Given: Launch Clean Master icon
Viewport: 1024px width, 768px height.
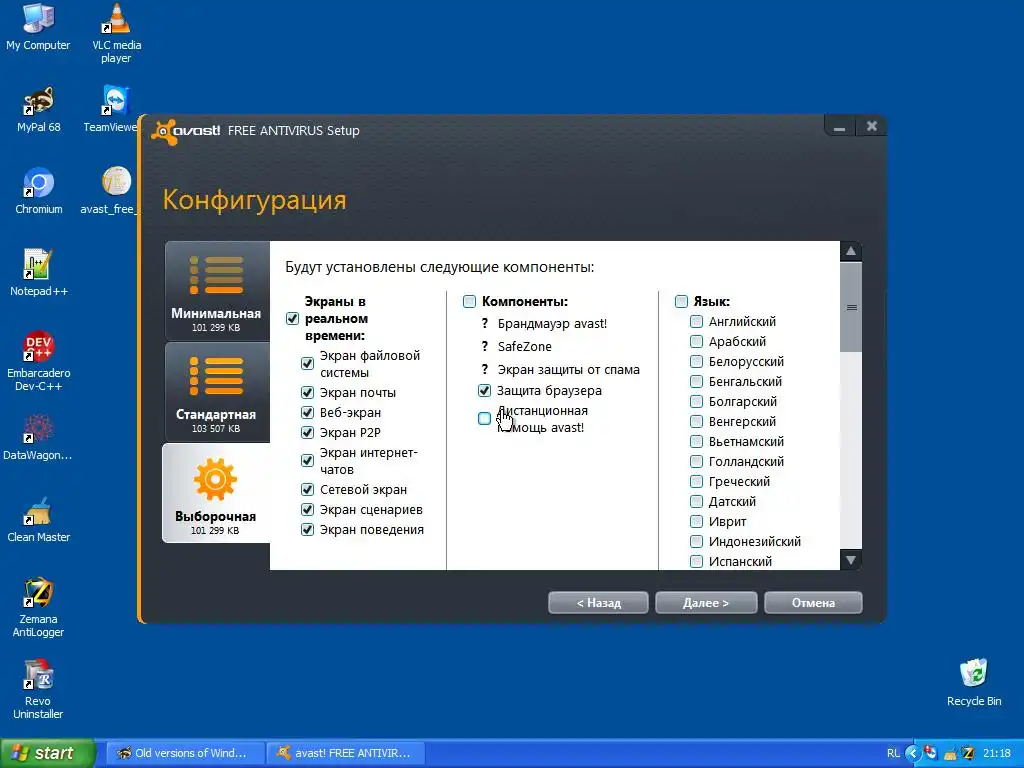Looking at the screenshot, I should pos(39,519).
